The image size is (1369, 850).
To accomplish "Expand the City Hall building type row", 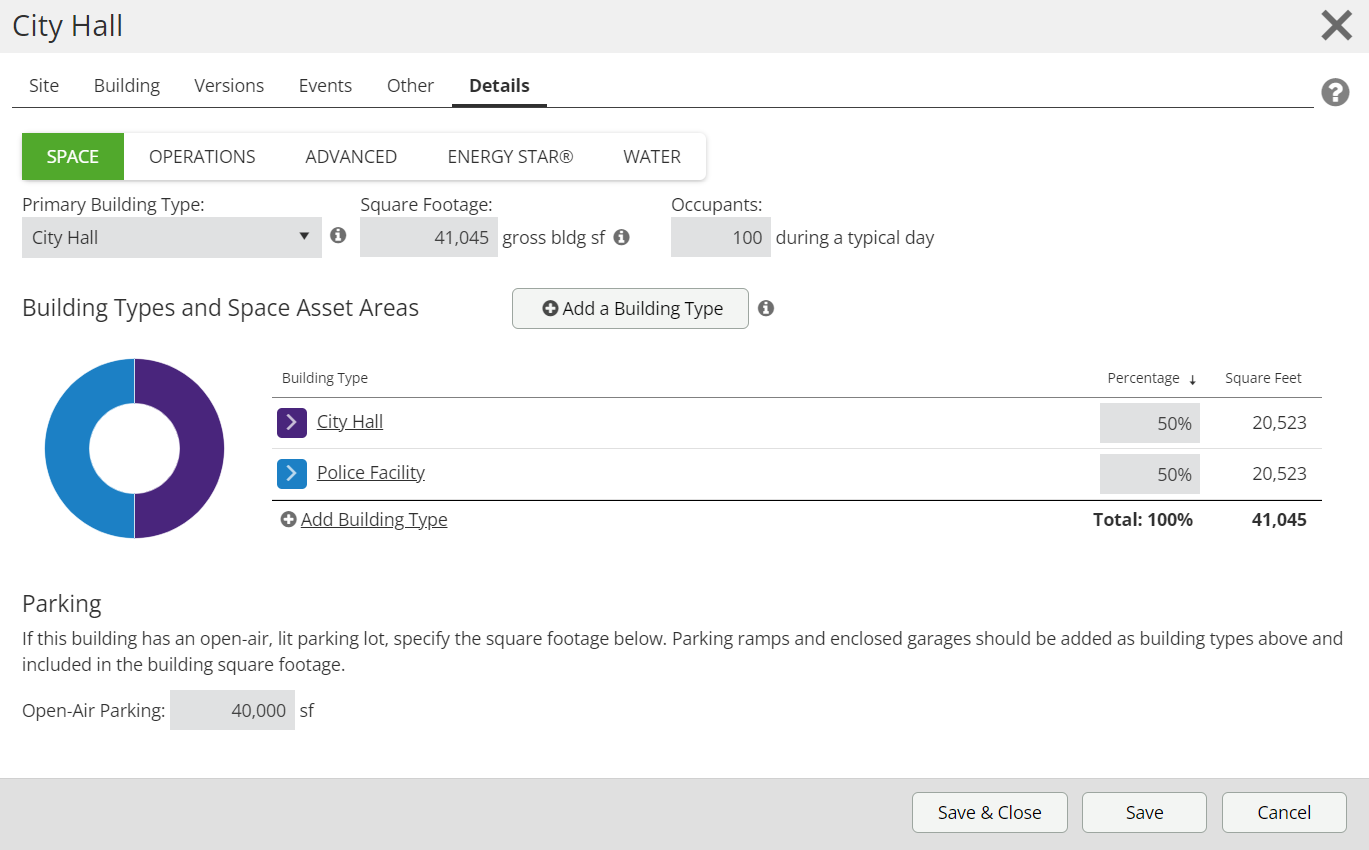I will [291, 423].
